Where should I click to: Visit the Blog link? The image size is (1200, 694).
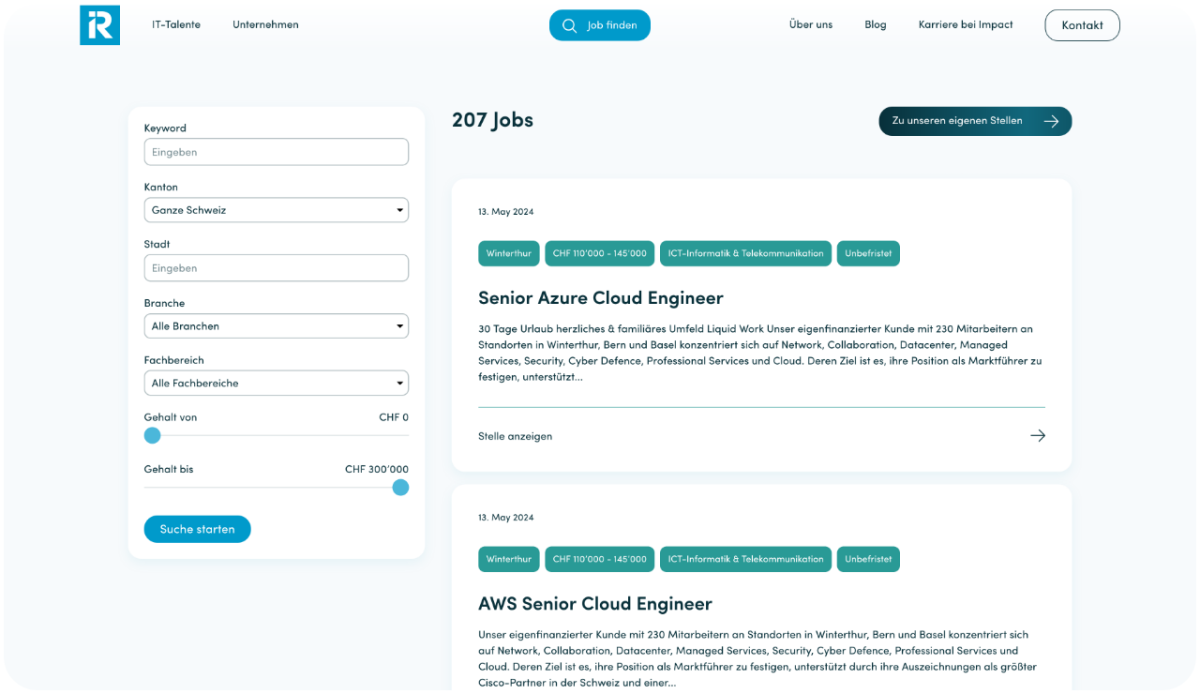tap(875, 25)
